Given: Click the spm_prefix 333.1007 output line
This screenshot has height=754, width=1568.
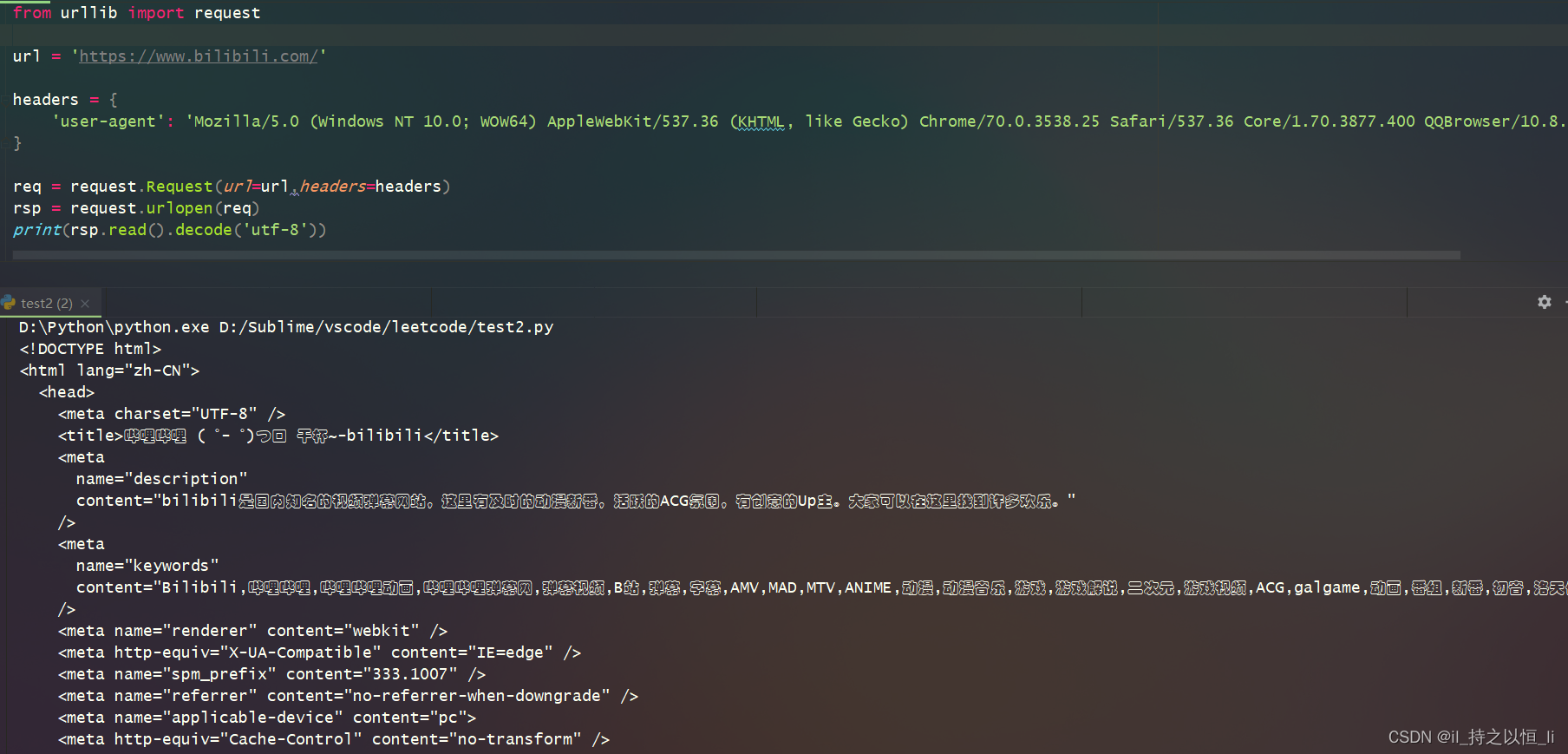Looking at the screenshot, I should (272, 674).
